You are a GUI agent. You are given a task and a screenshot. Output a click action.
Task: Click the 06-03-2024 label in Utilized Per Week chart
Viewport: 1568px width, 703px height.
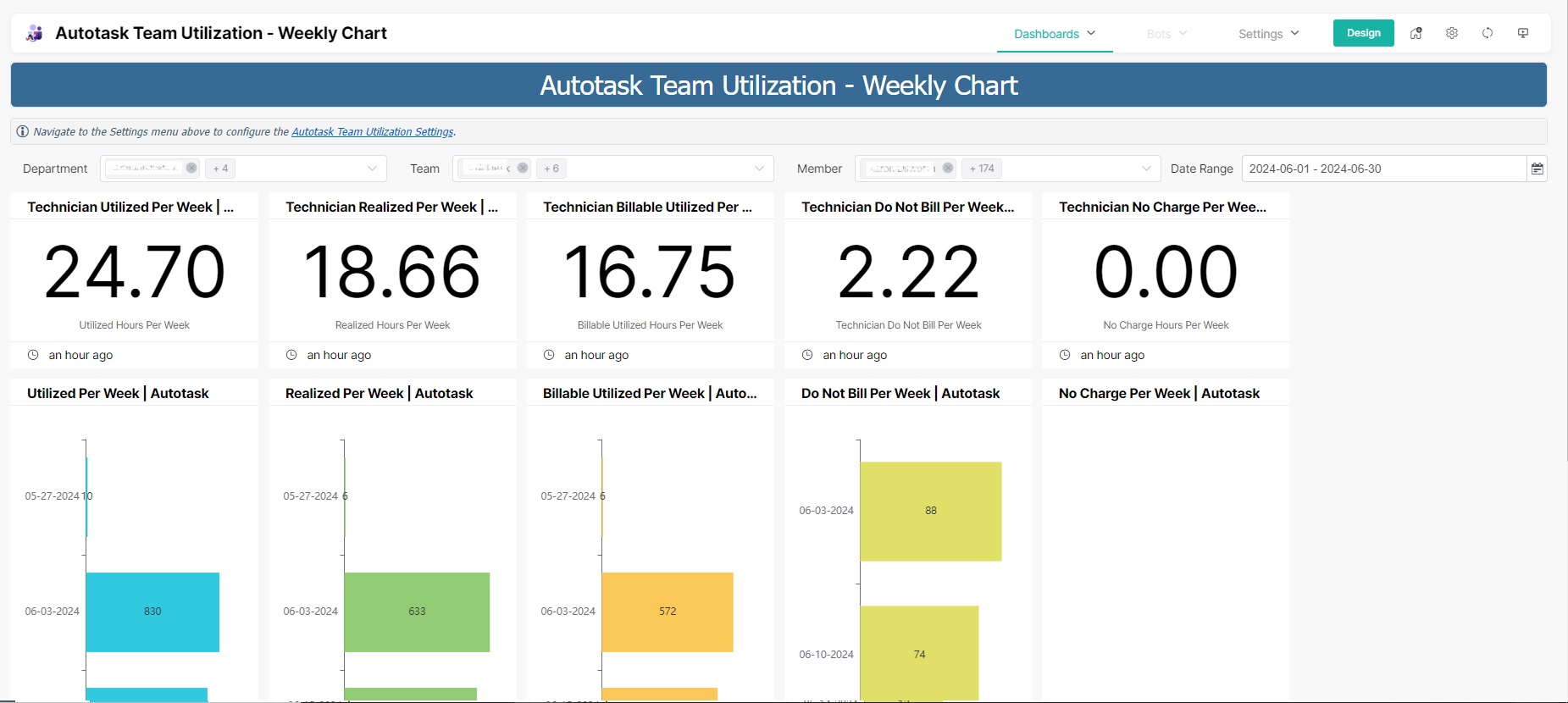[x=52, y=612]
